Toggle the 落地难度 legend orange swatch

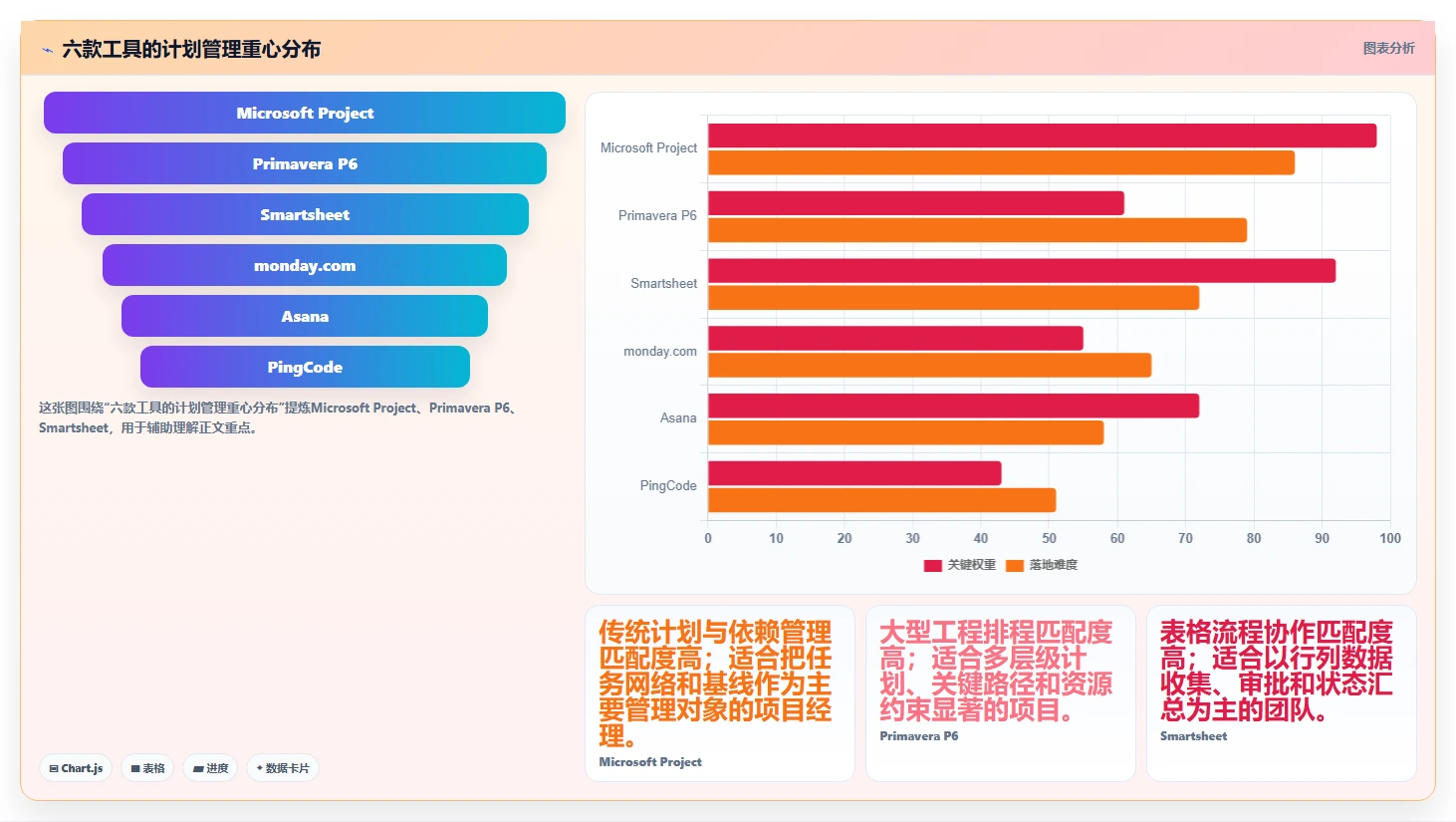point(1015,565)
